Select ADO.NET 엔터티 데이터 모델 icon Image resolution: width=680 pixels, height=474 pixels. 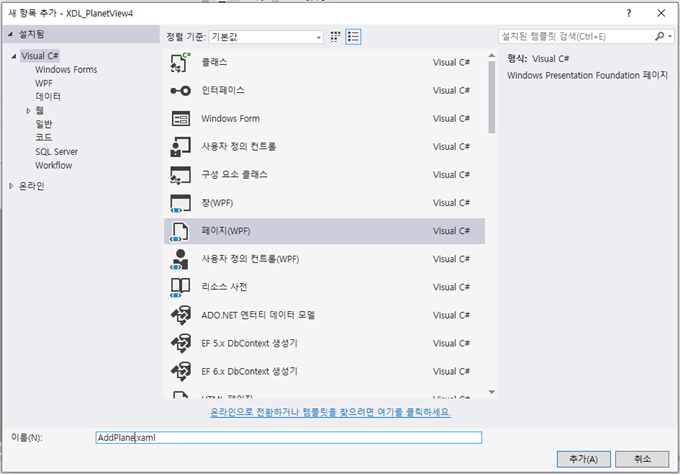(180, 315)
